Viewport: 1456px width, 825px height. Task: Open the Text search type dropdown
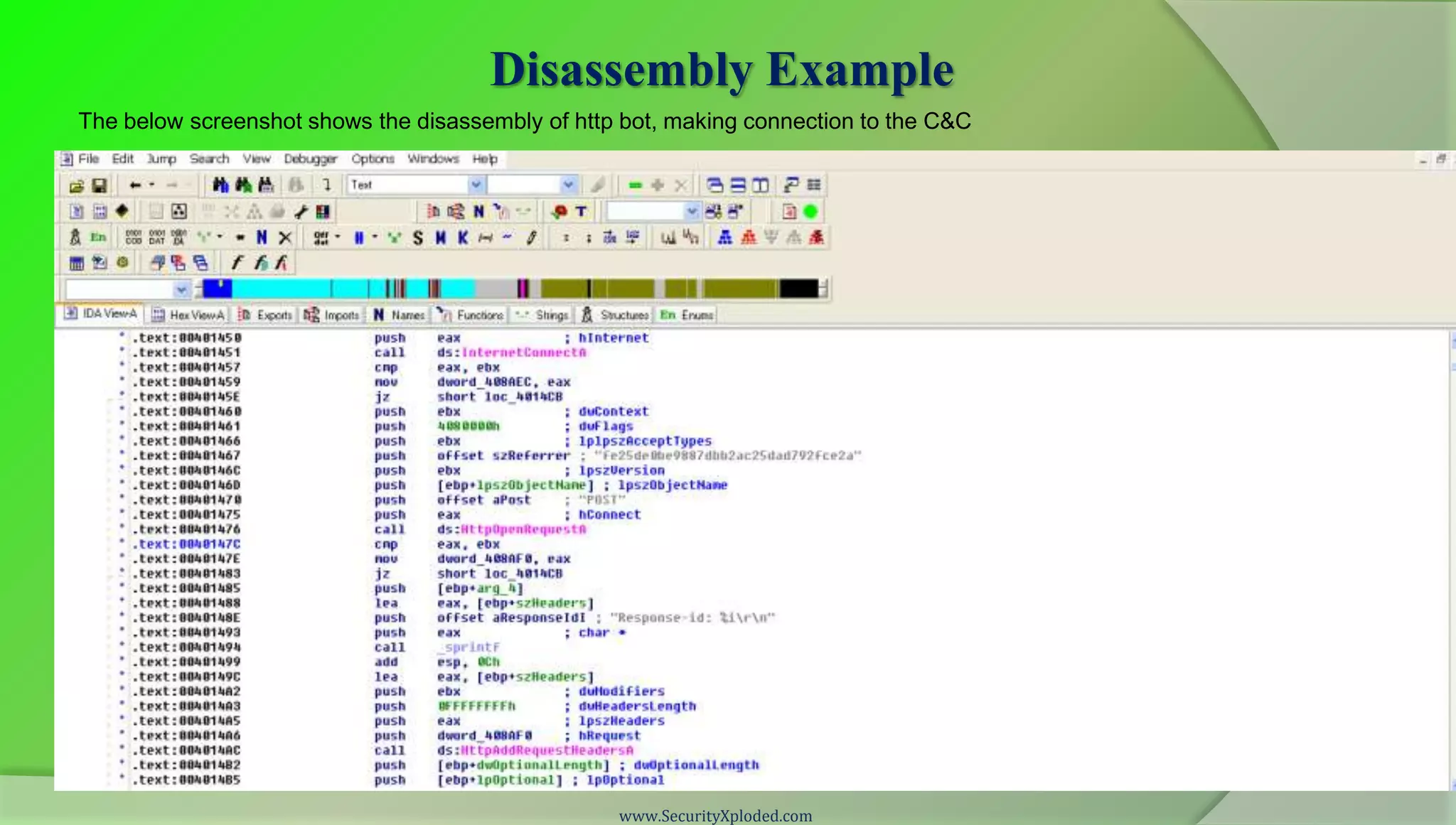point(476,185)
